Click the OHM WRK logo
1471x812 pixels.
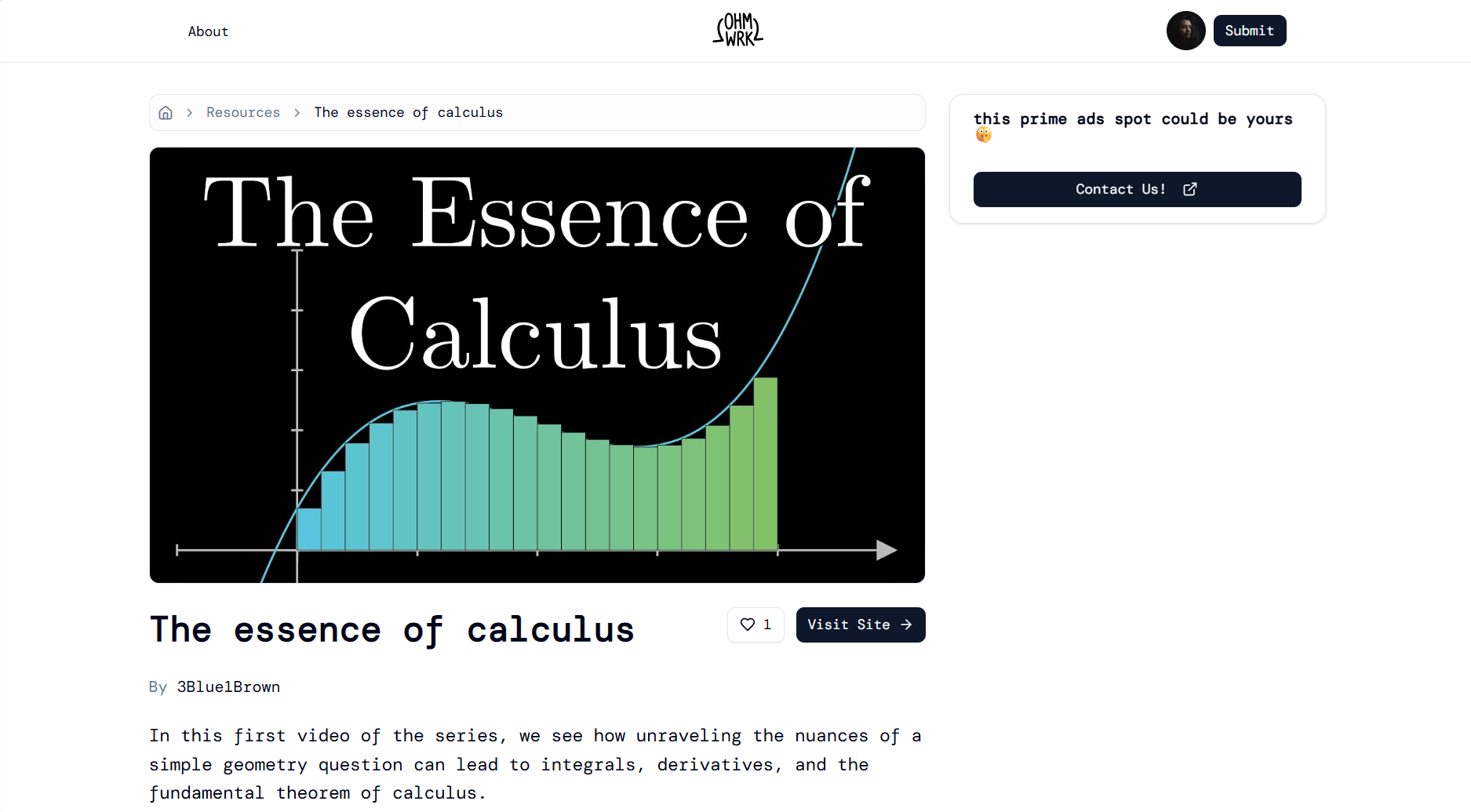[737, 30]
